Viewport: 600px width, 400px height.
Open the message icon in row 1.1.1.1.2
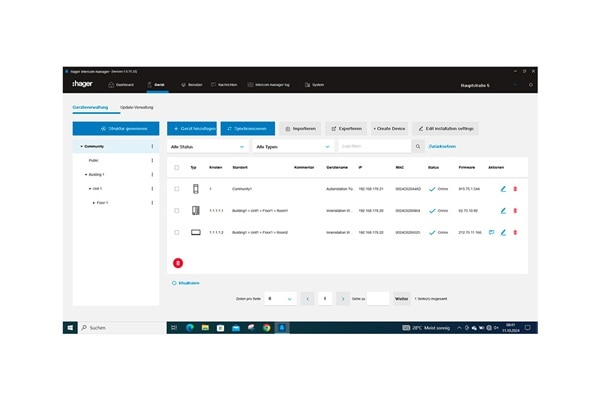click(491, 232)
